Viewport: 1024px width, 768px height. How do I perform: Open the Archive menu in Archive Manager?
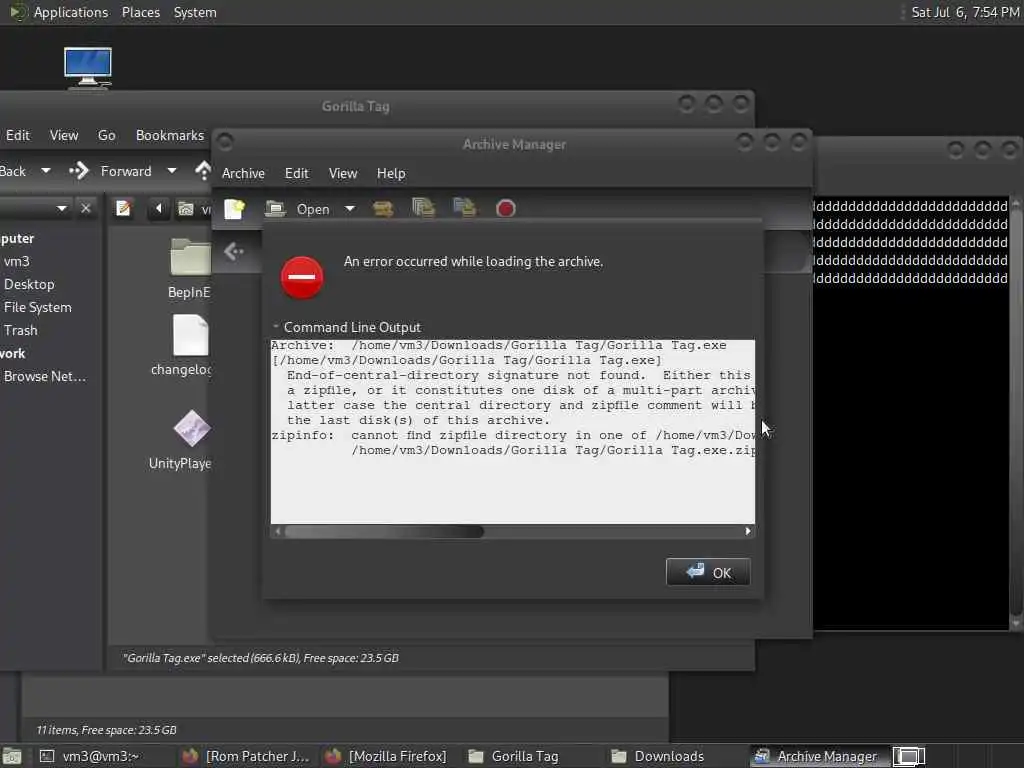pos(243,174)
